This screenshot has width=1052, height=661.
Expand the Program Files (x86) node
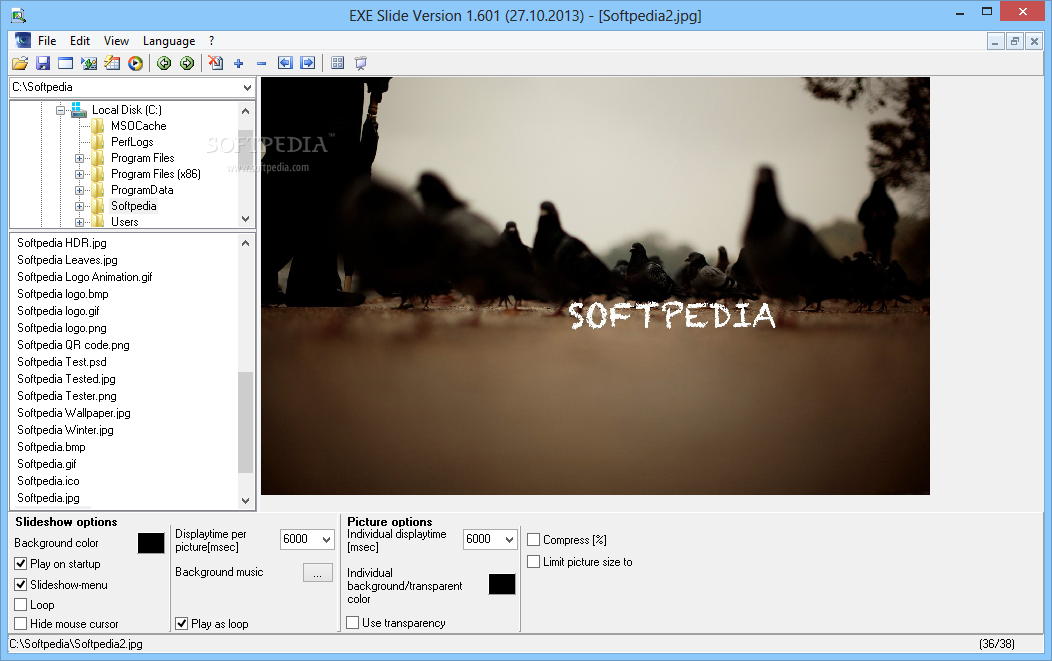[79, 174]
